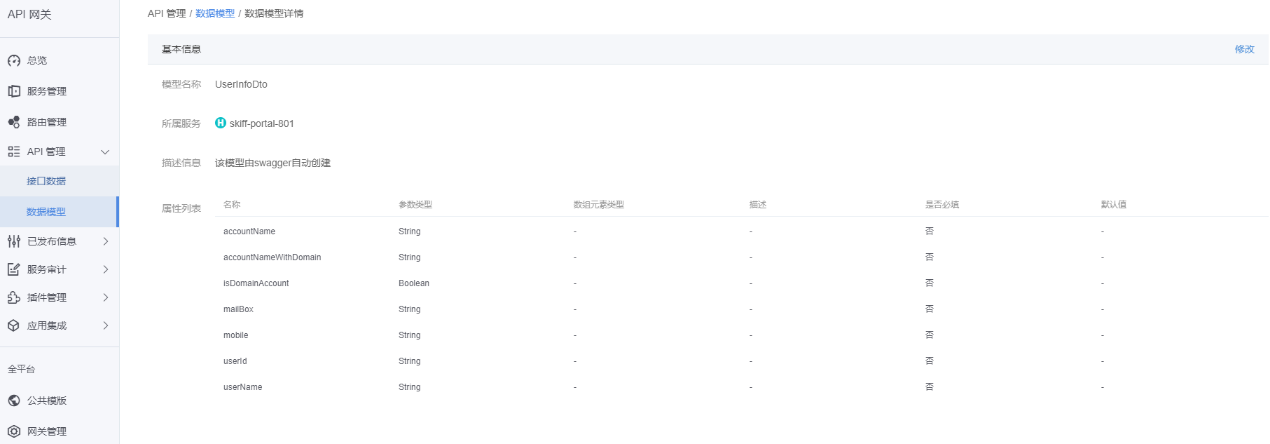This screenshot has height=444, width=1270.
Task: Open the 接口数据 submenu item
Action: 46,181
